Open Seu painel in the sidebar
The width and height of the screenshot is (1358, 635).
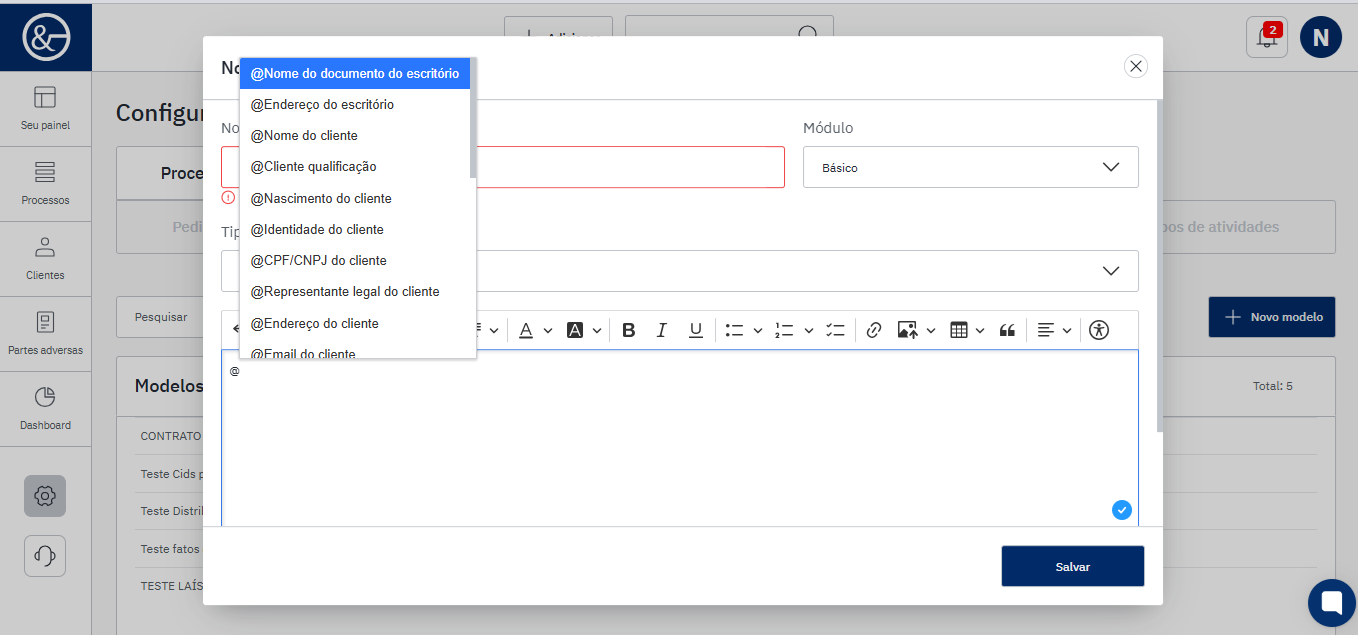tap(45, 109)
